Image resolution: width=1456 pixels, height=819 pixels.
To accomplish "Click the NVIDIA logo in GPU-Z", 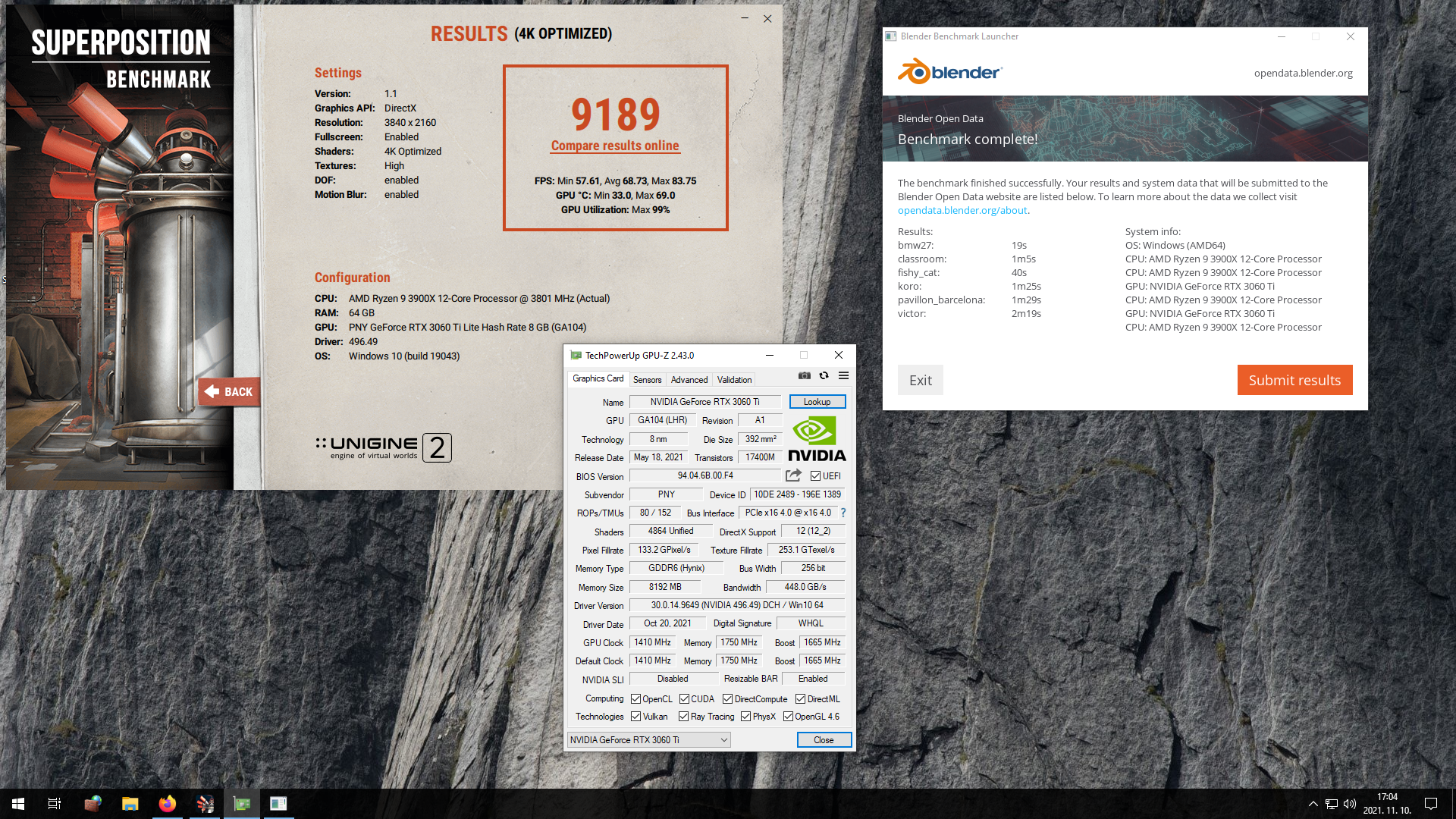I will pyautogui.click(x=817, y=438).
